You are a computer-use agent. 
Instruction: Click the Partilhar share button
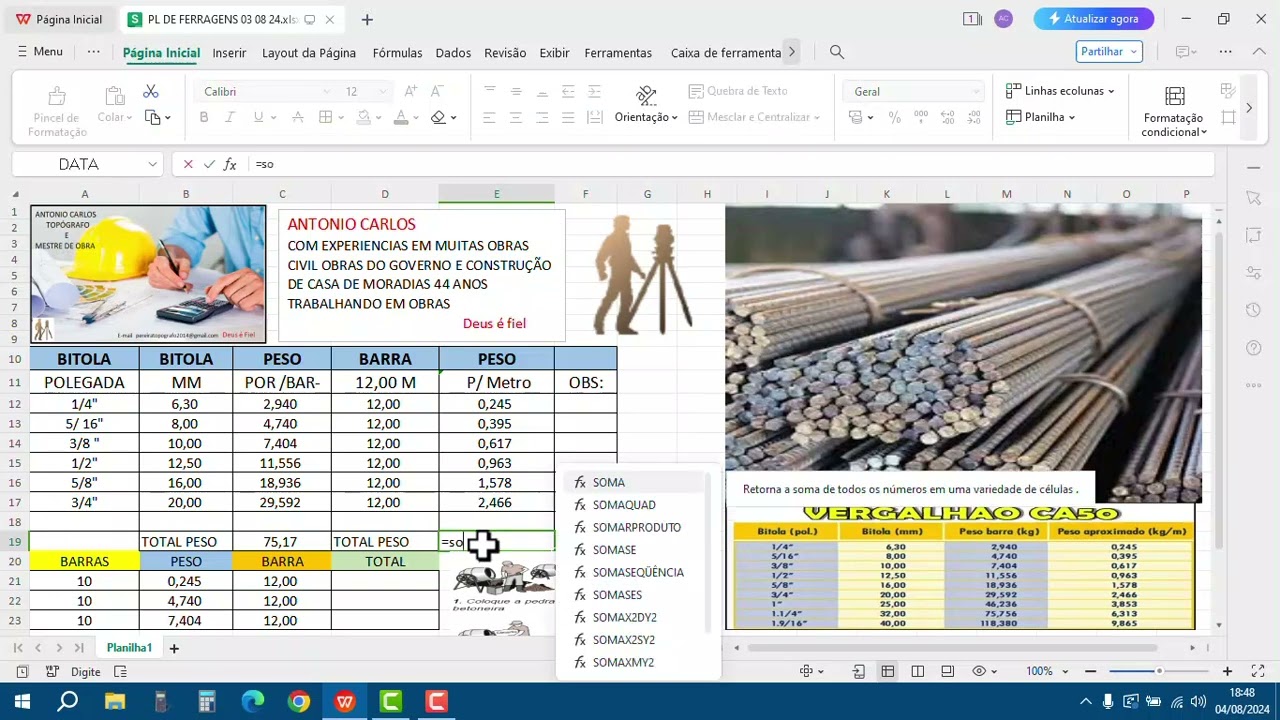[x=1109, y=52]
